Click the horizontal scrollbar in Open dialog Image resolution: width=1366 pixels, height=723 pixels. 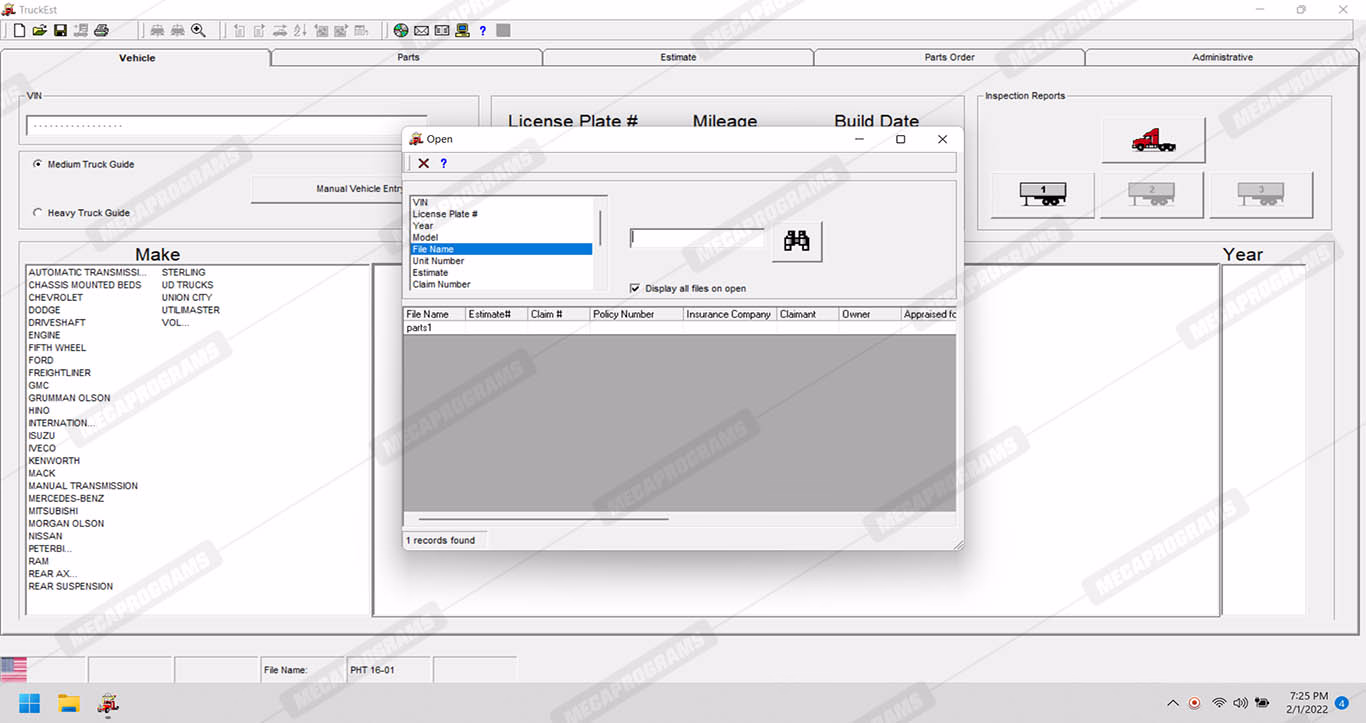(543, 519)
